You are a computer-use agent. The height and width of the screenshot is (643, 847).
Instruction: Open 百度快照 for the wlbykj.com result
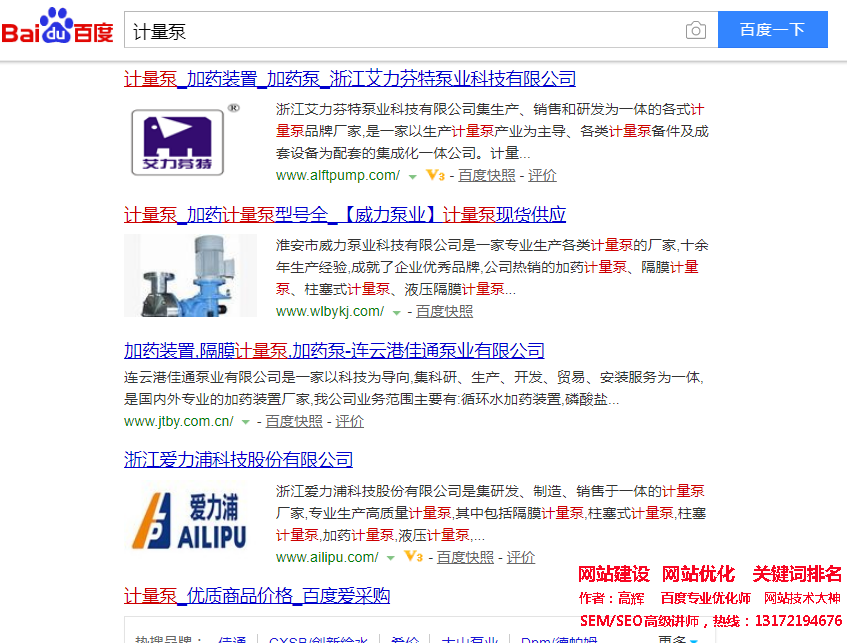pyautogui.click(x=444, y=312)
